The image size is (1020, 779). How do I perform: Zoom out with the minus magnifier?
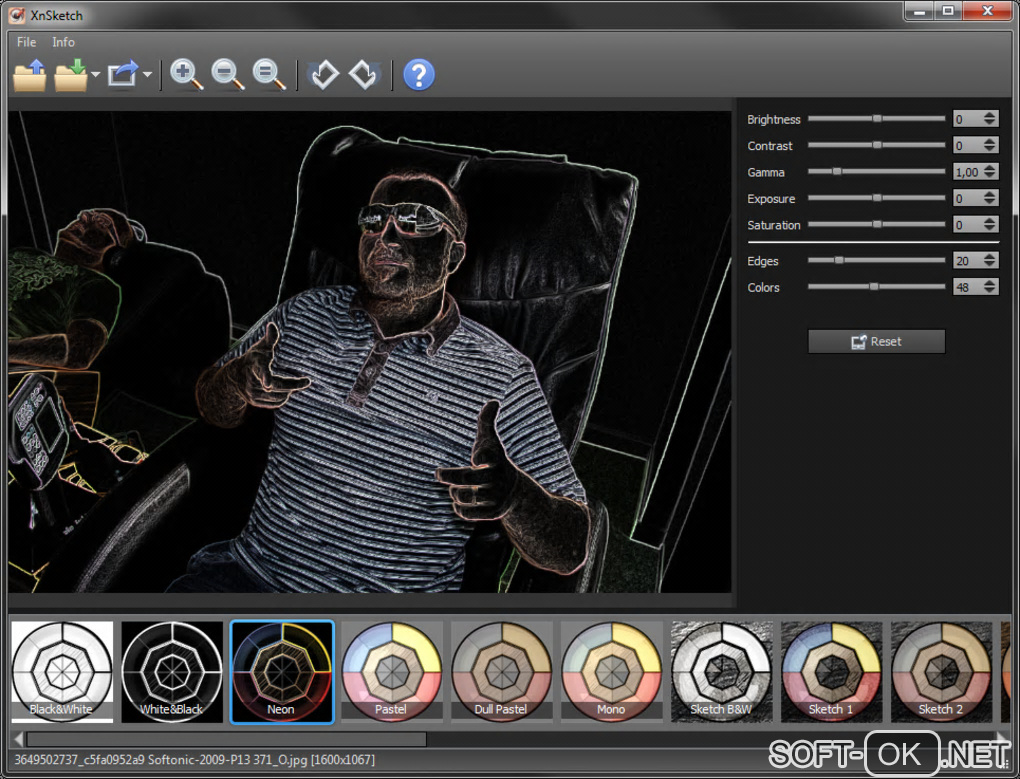[228, 75]
